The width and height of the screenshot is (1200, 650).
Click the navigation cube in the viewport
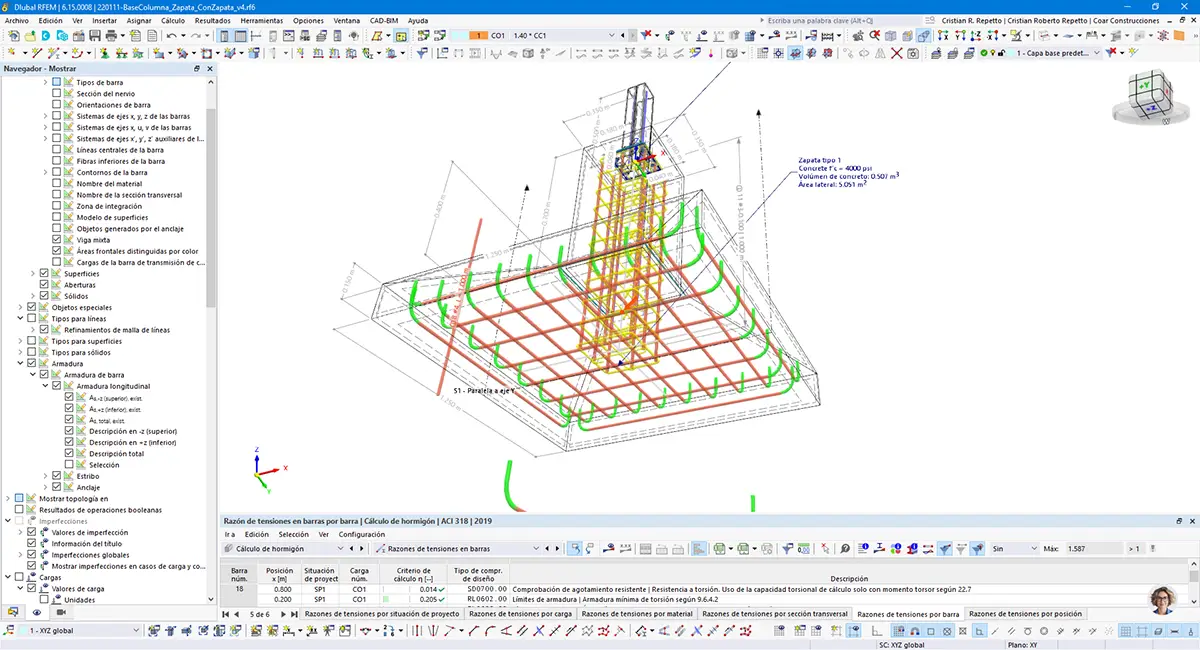coord(1150,98)
